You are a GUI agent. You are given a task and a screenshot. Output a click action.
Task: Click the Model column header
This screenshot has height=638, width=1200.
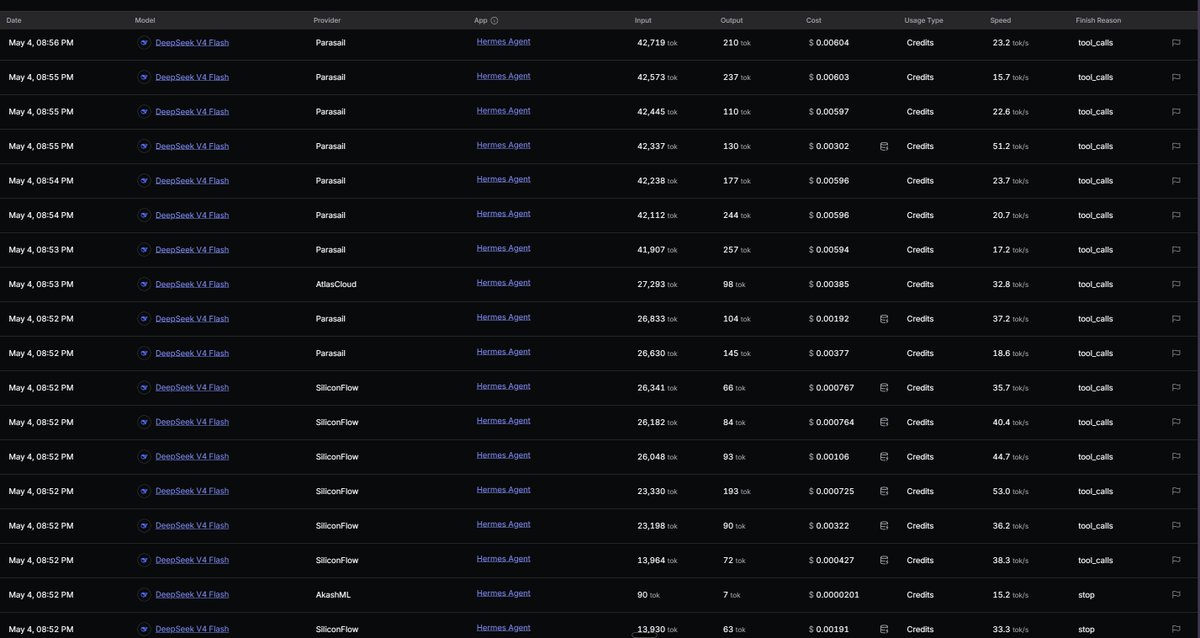[145, 20]
